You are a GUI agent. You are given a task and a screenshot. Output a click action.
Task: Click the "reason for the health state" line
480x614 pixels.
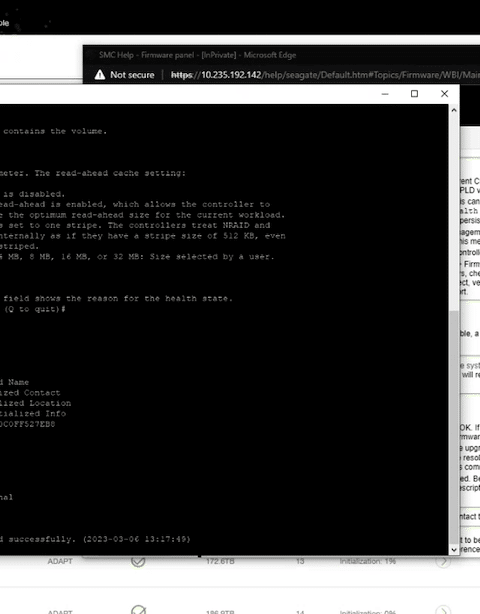[118, 298]
